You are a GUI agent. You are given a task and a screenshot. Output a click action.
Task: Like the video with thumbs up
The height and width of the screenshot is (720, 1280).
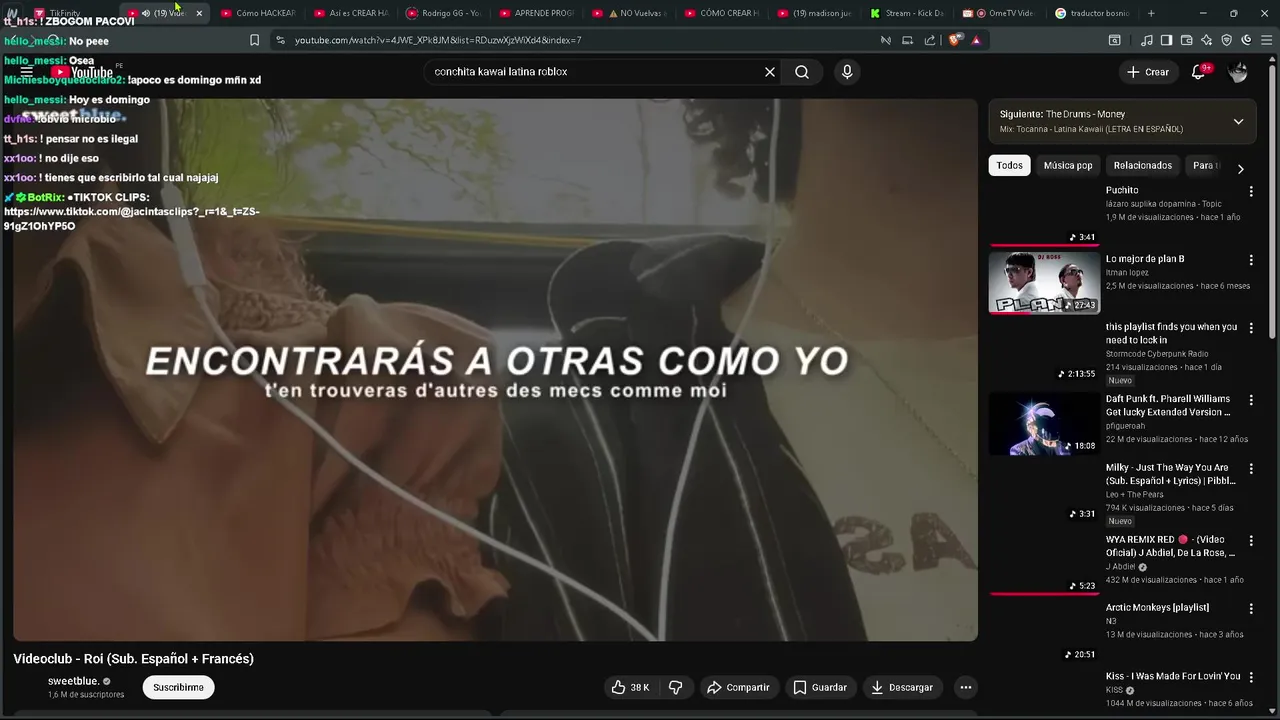tap(630, 687)
